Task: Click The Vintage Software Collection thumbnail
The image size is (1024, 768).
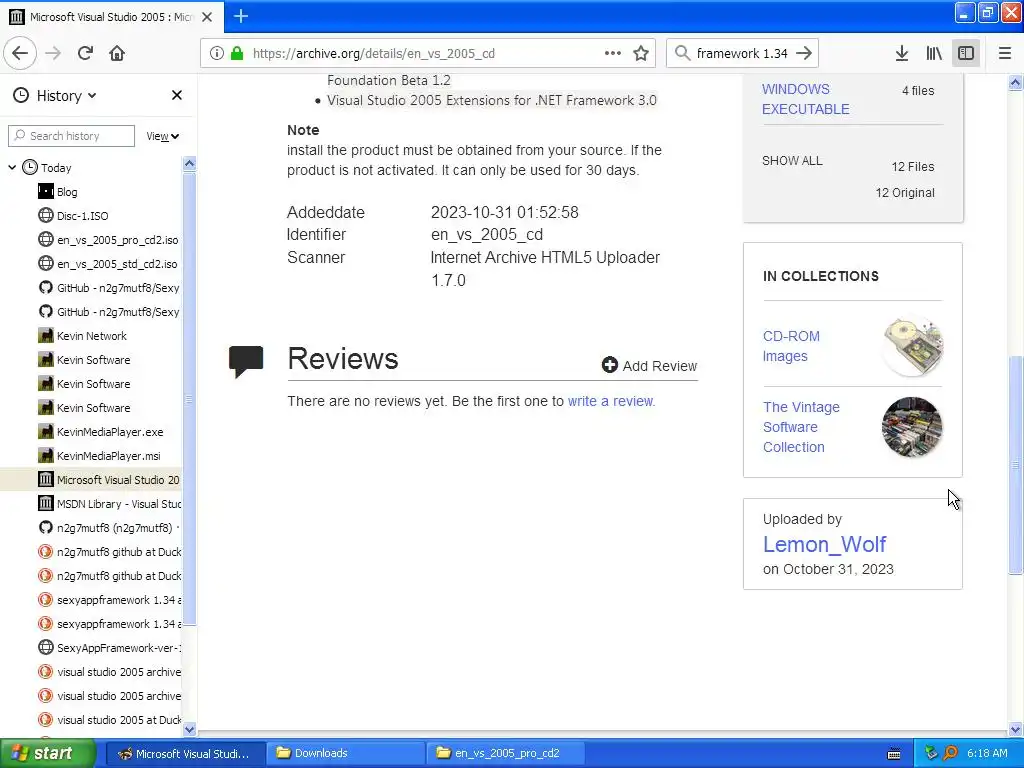Action: (912, 427)
